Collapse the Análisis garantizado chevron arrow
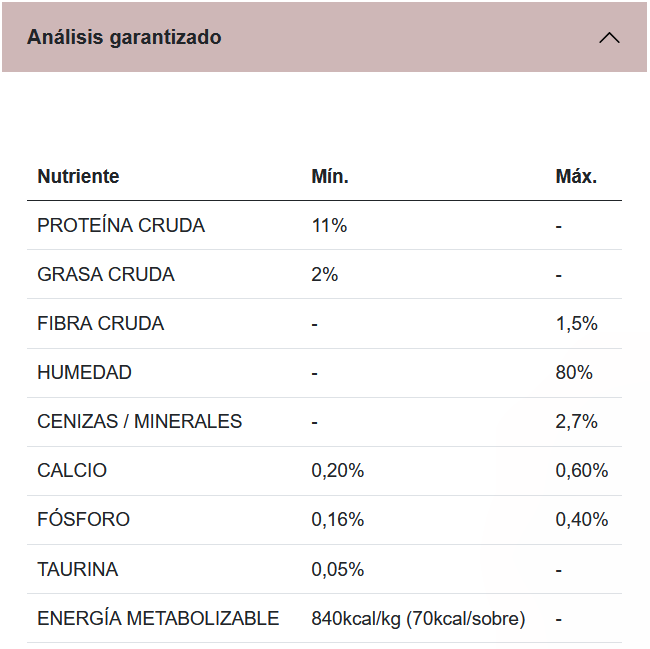This screenshot has height=649, width=650. pos(608,38)
